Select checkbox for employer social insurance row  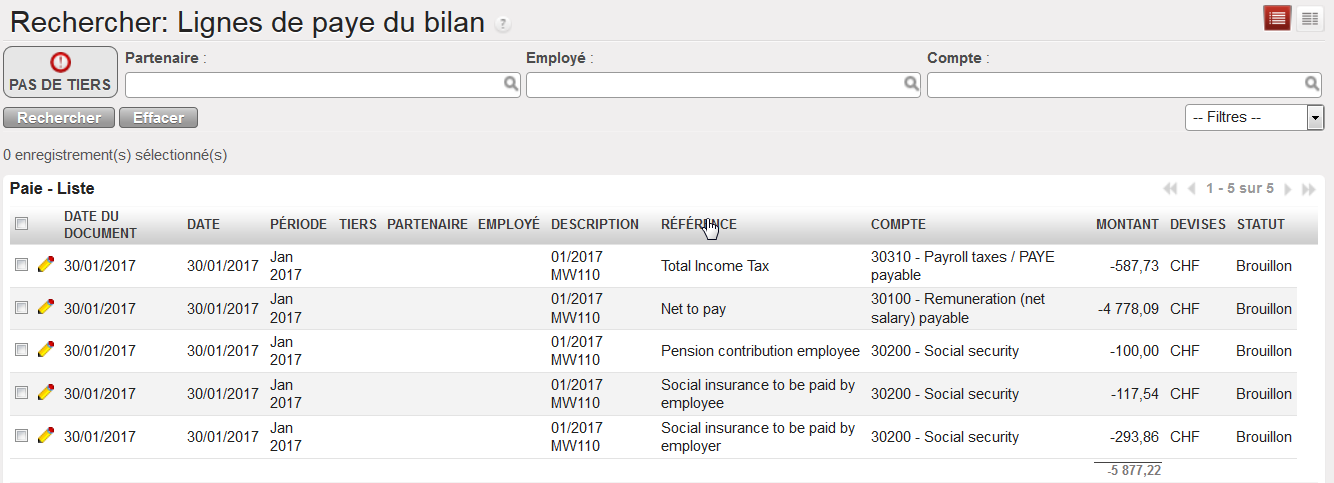click(22, 436)
